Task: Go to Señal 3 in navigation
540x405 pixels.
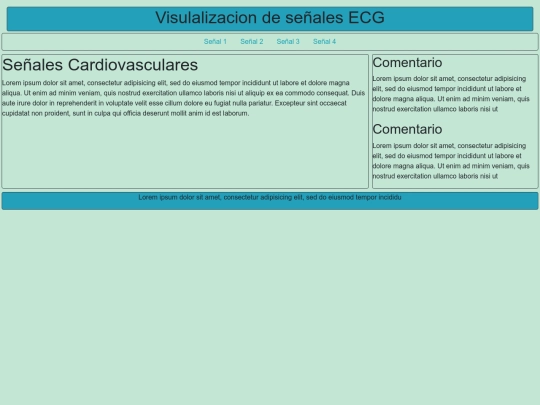Action: point(288,42)
